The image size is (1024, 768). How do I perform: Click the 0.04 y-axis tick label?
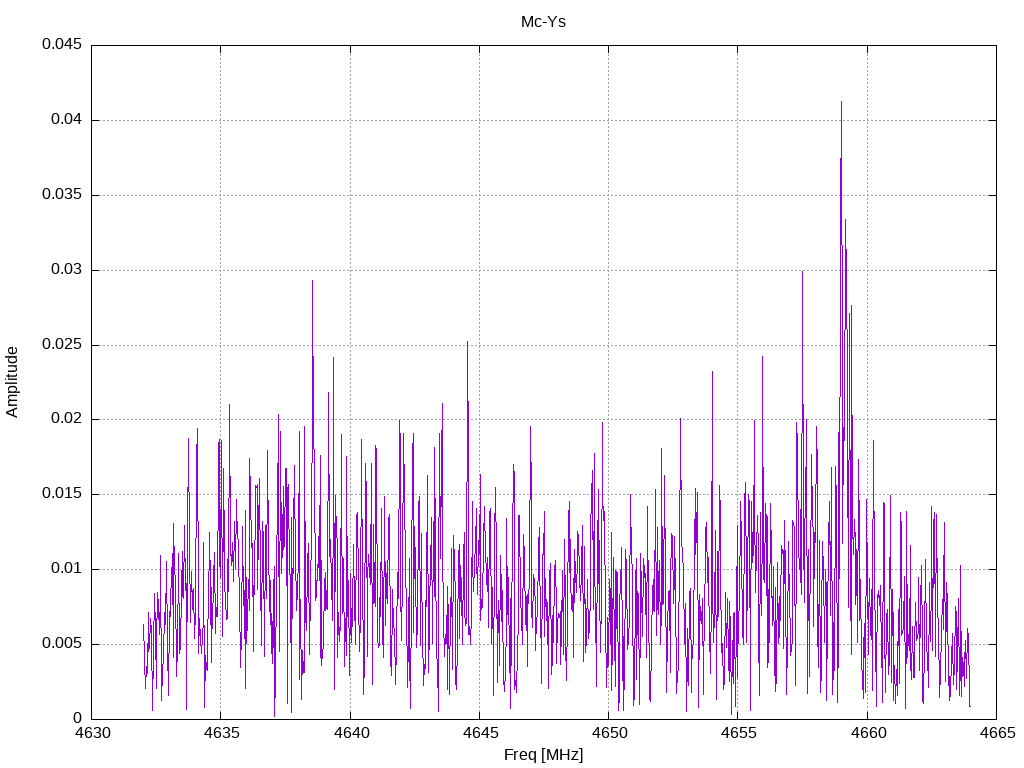point(65,120)
